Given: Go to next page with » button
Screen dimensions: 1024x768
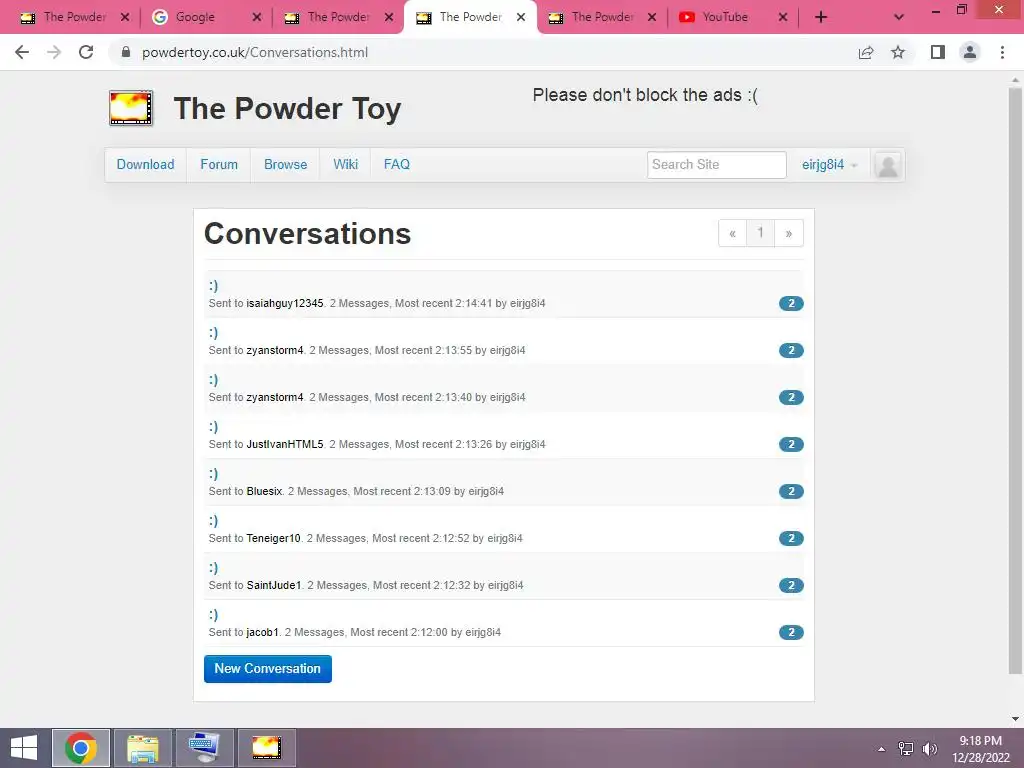Looking at the screenshot, I should click(789, 233).
